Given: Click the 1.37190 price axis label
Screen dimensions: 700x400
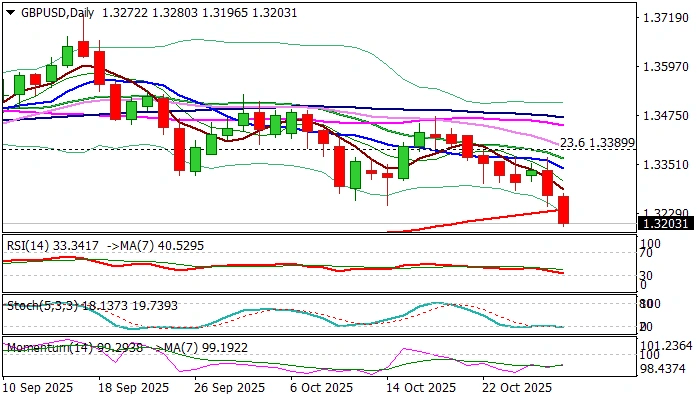Looking at the screenshot, I should pos(664,19).
